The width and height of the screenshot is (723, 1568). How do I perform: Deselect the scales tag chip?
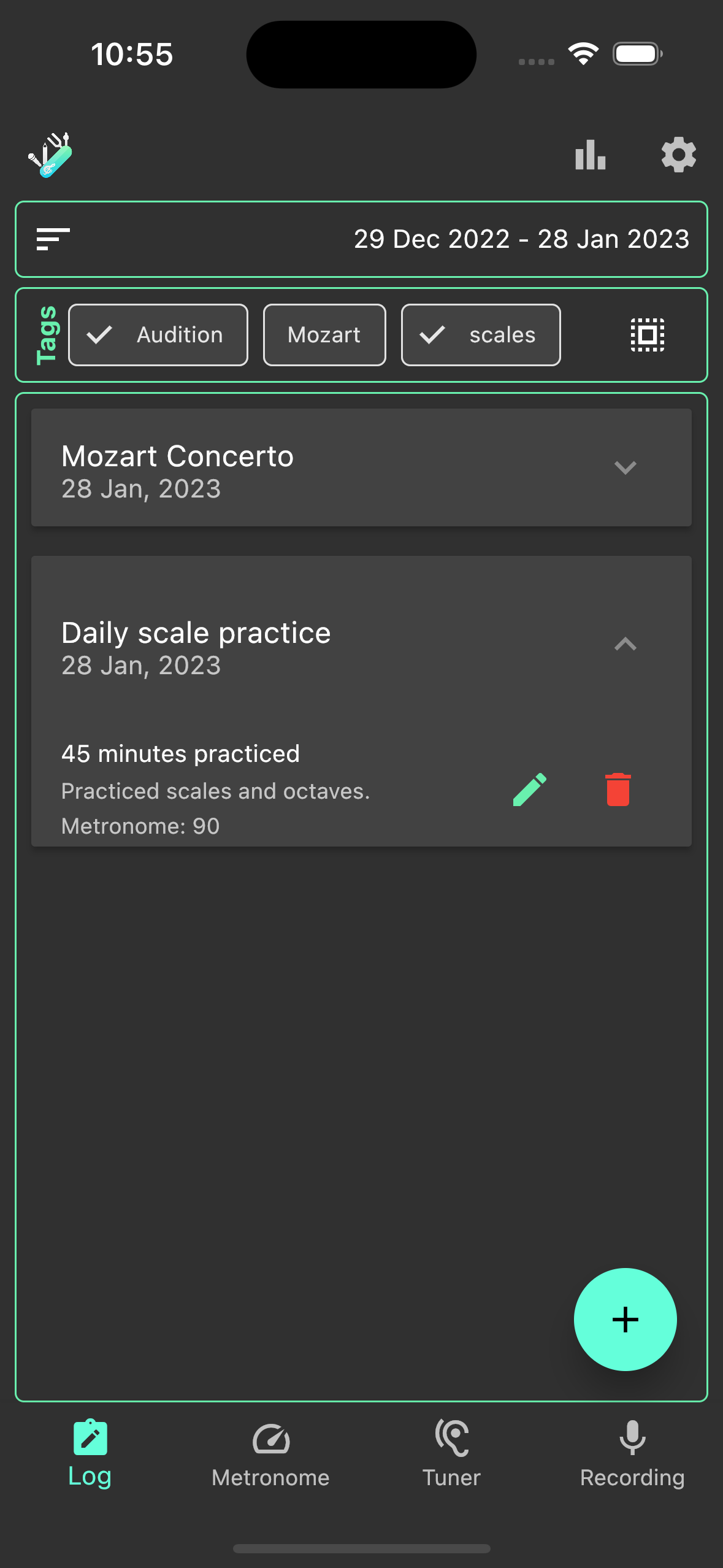coord(481,335)
